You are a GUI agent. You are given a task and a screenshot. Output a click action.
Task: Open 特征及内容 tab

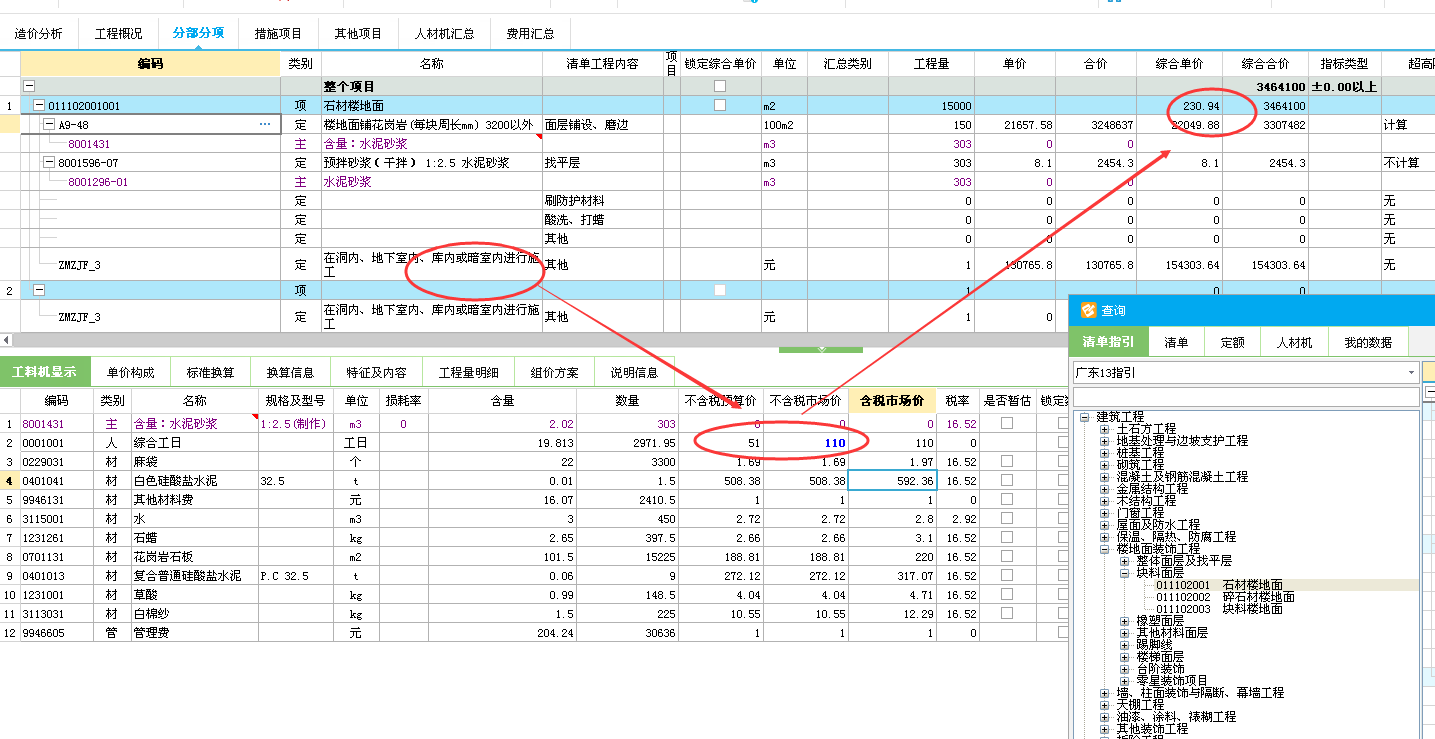[x=376, y=372]
